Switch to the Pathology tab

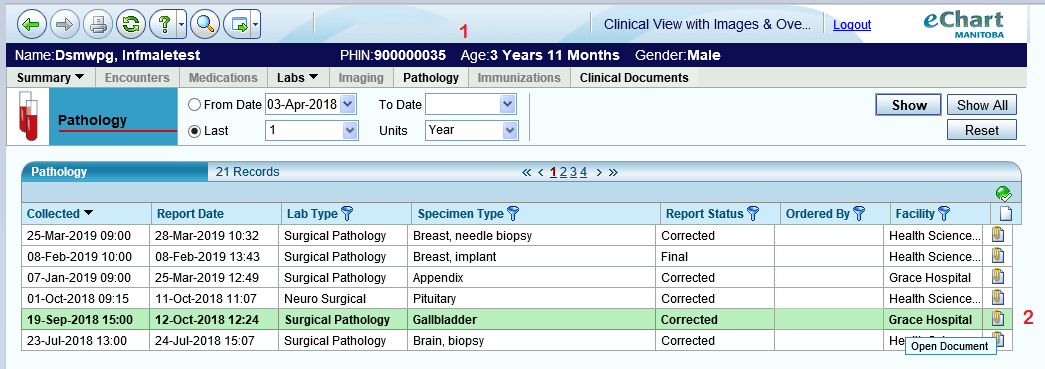[431, 77]
